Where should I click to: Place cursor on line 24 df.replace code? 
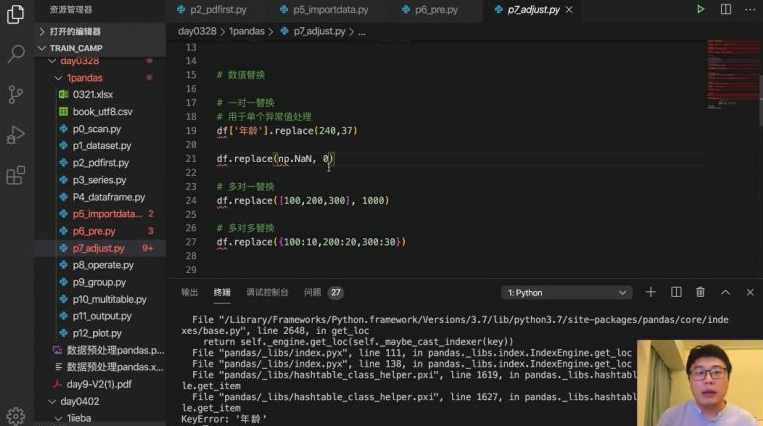(303, 200)
